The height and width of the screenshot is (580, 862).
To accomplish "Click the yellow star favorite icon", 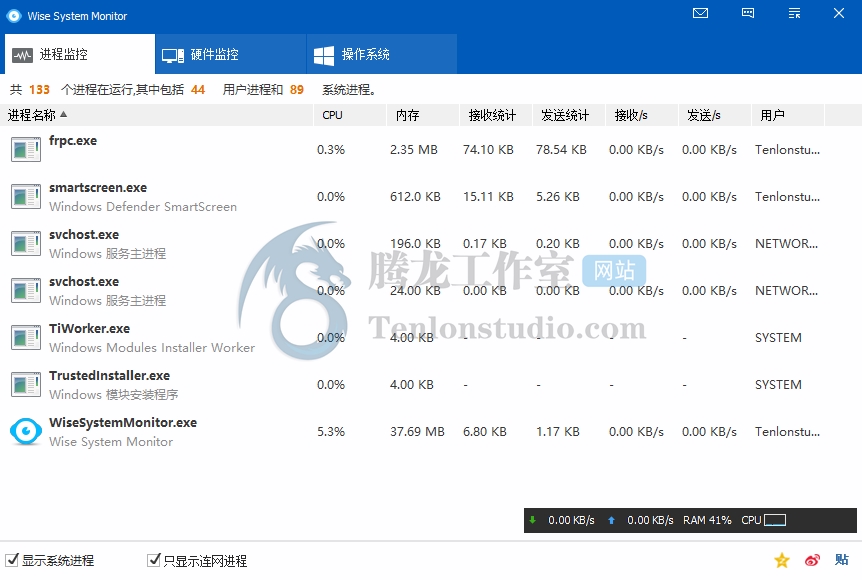I will [782, 560].
